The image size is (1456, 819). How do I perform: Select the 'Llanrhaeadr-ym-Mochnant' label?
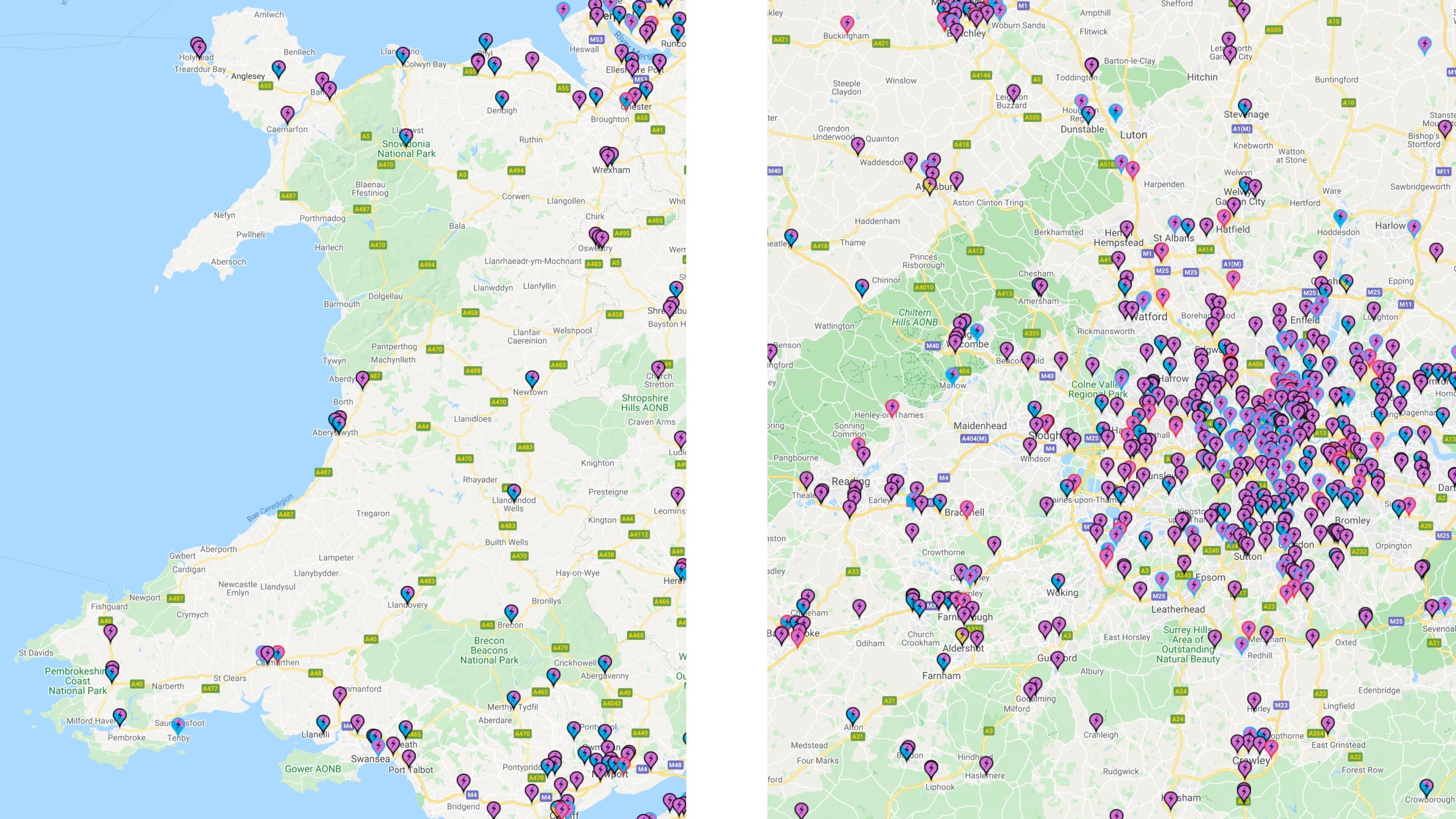tap(532, 261)
